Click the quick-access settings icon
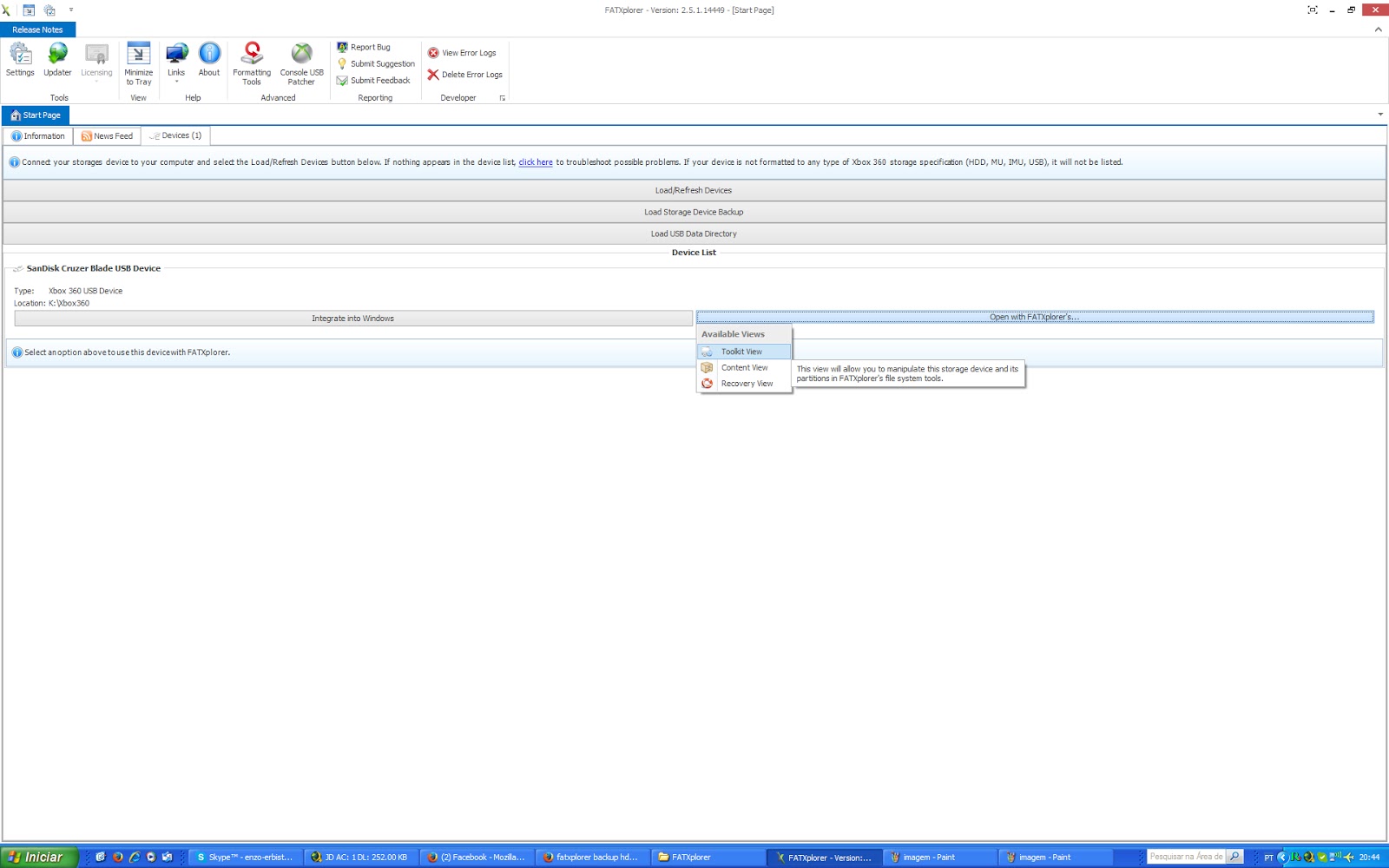This screenshot has height=868, width=1389. point(49,10)
